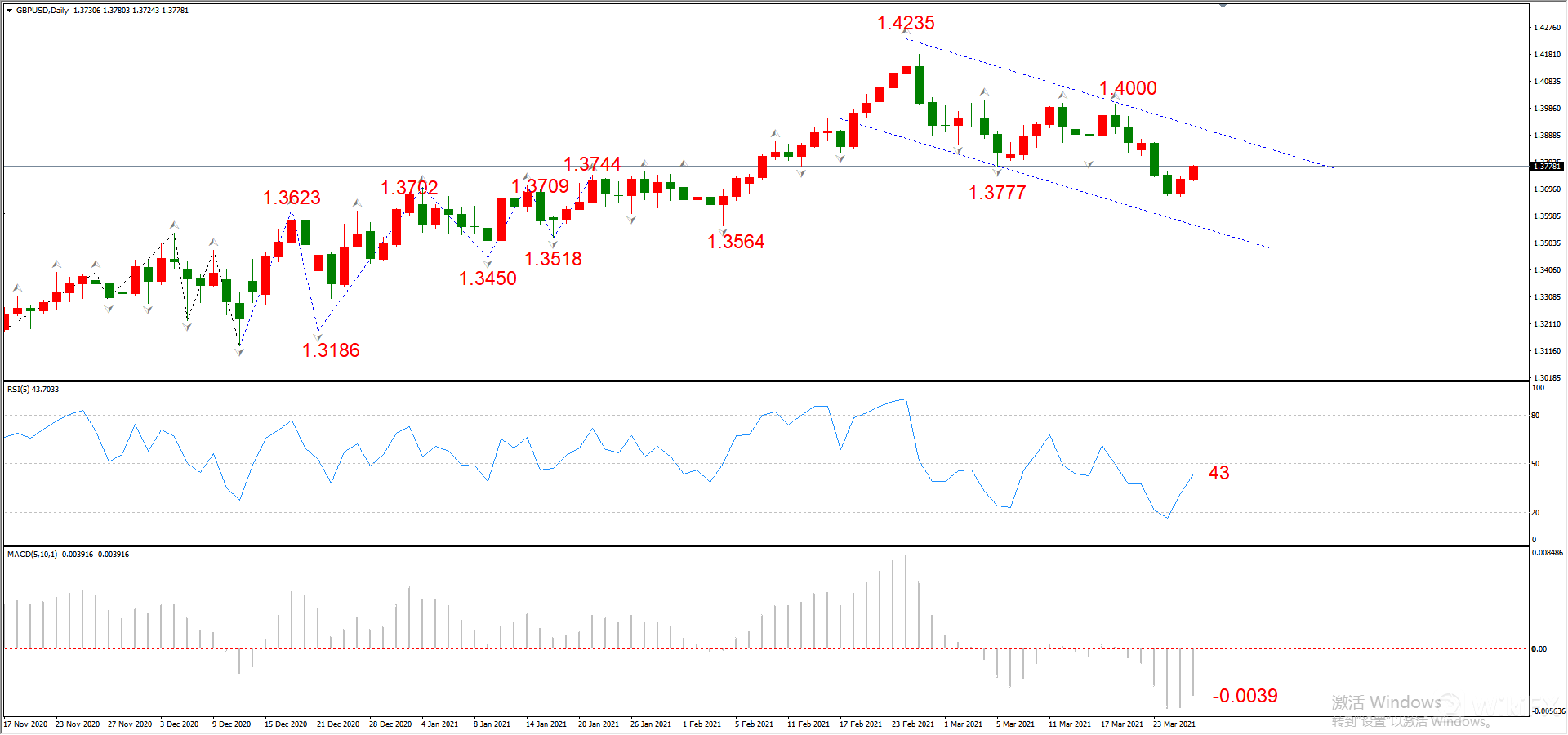
Task: Select the 1.3777 price annotation
Action: click(997, 193)
